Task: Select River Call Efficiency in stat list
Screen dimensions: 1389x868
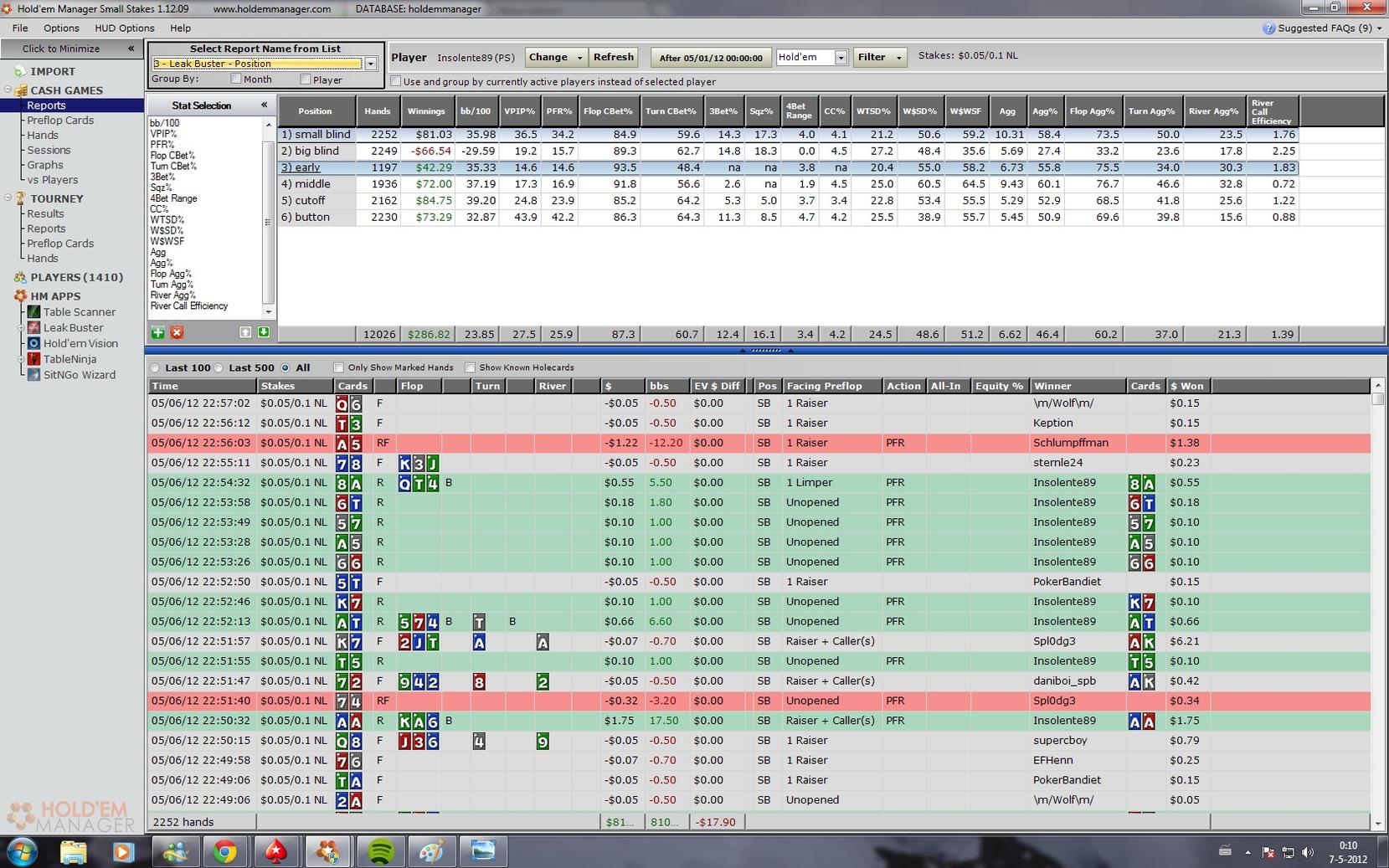Action: [x=189, y=306]
